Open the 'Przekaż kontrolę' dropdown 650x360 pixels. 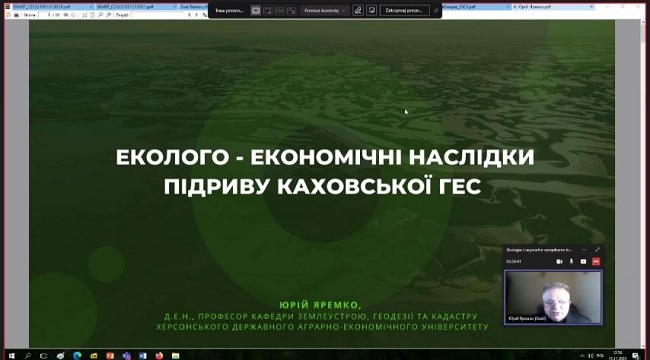pos(325,11)
